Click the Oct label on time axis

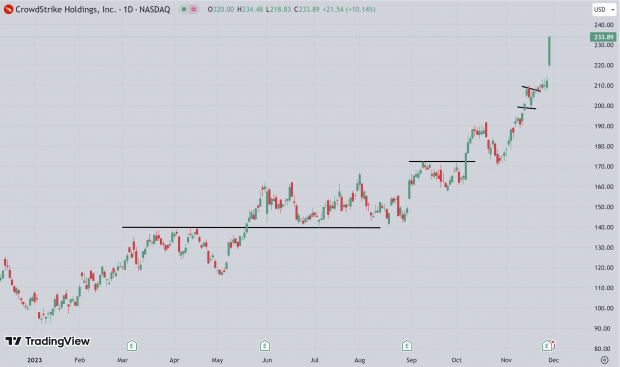457,360
